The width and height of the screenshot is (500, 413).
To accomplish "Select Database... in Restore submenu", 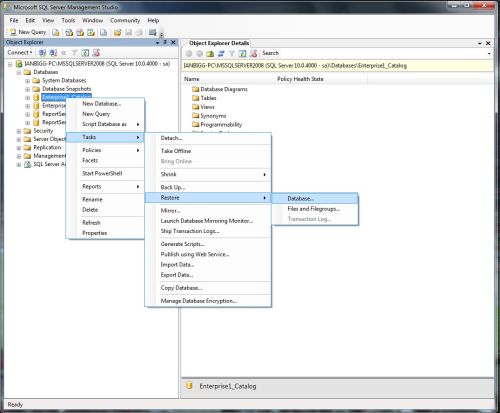I will (x=315, y=198).
